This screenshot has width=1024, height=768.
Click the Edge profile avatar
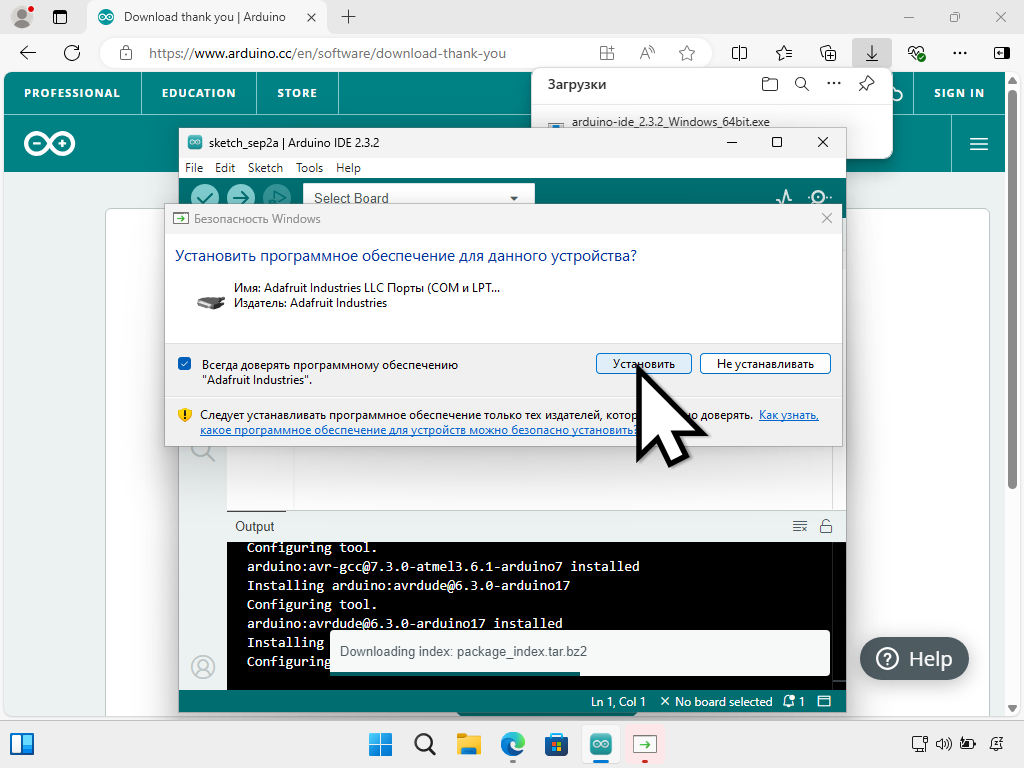coord(22,17)
